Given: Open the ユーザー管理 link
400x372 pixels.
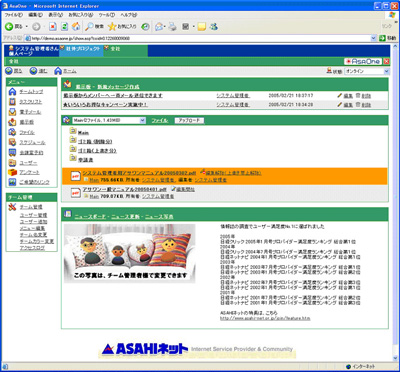Looking at the screenshot, I should point(33,215).
